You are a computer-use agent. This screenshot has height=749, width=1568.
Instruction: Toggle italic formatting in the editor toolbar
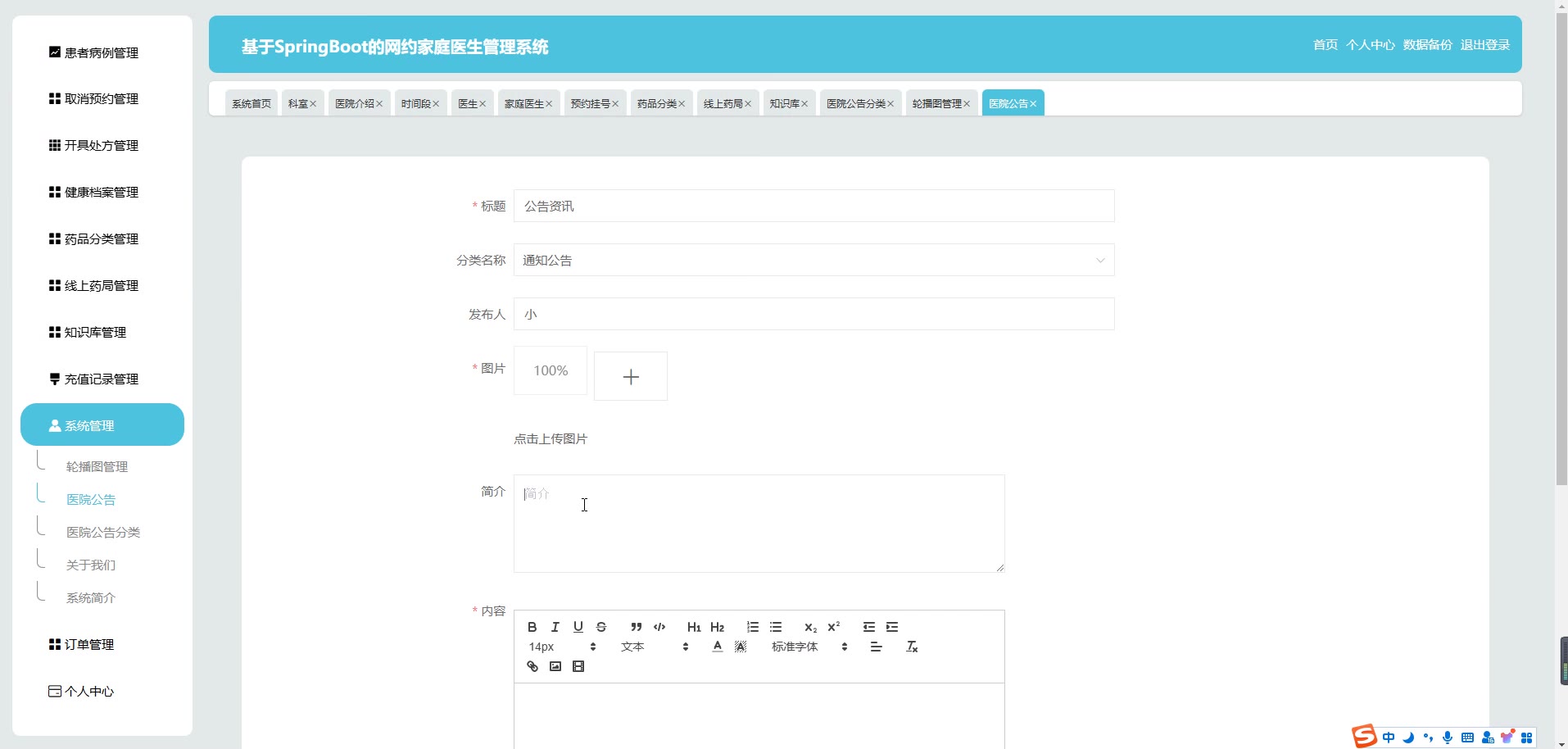tap(555, 627)
